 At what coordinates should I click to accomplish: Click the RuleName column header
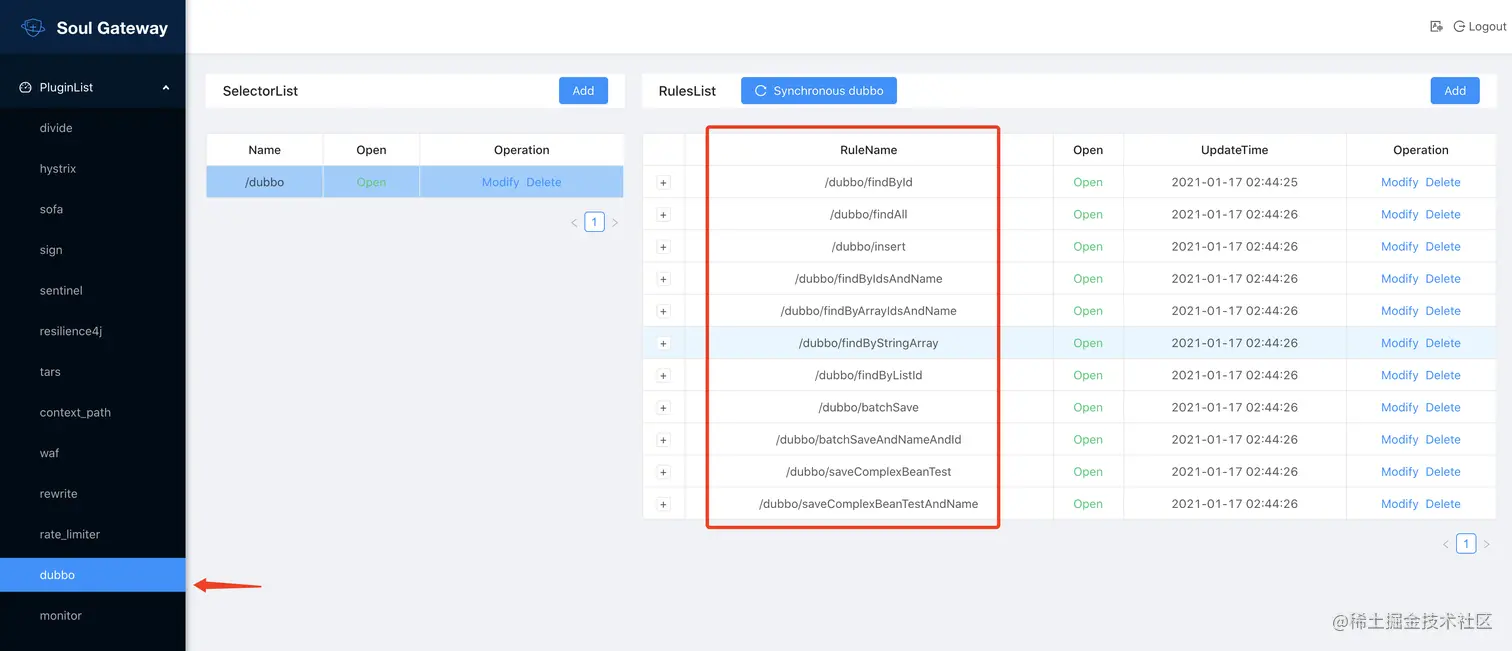[868, 150]
